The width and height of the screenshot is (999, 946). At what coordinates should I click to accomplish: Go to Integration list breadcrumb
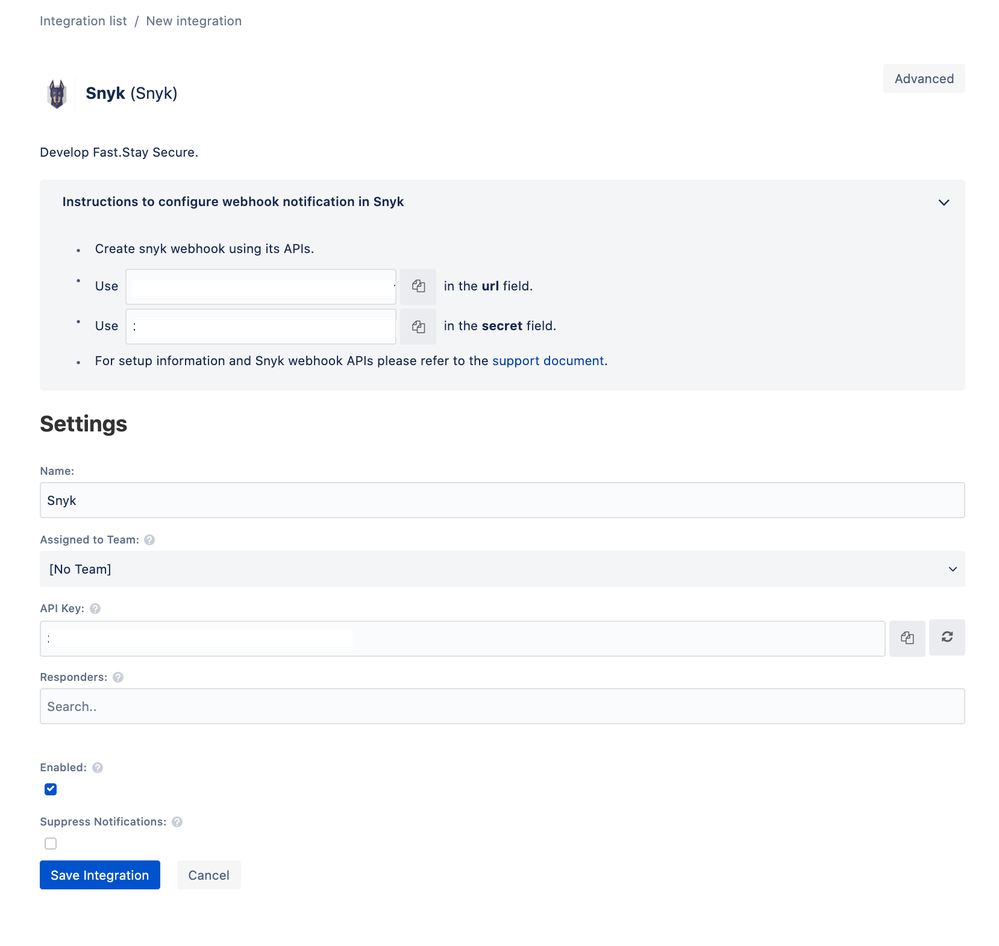point(83,21)
